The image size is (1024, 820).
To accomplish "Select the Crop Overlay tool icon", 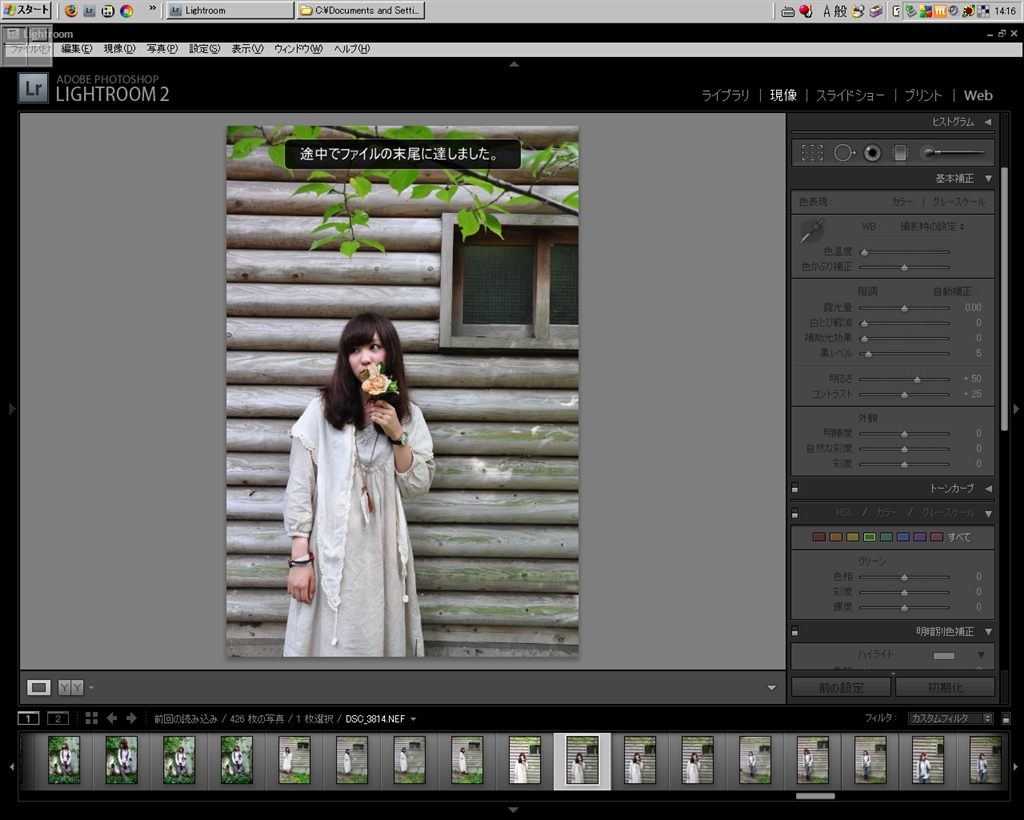I will [812, 153].
